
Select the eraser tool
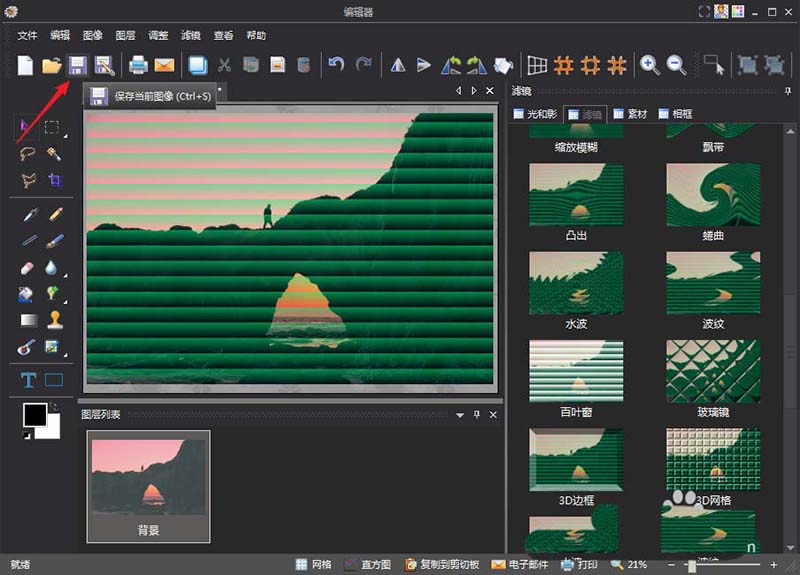click(27, 268)
